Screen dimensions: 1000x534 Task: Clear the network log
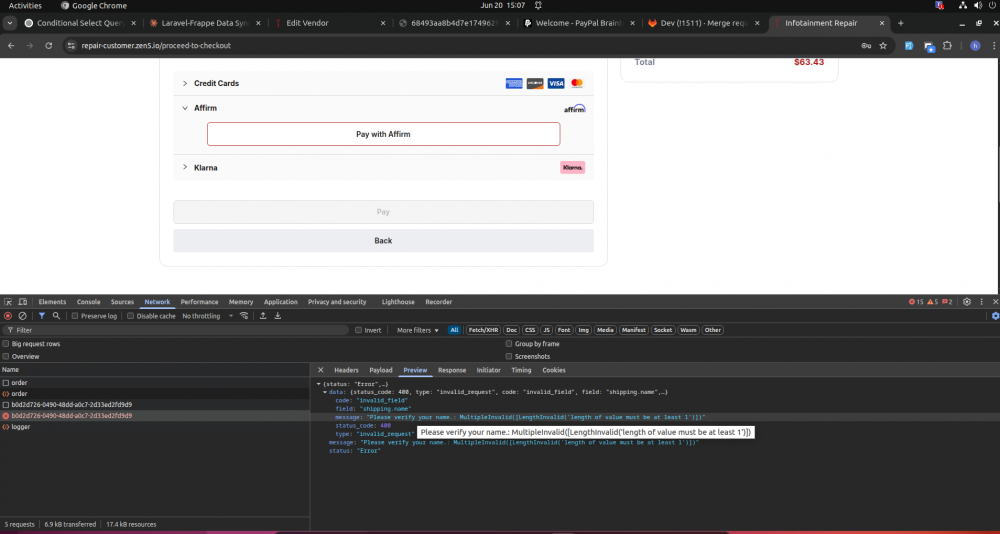[22, 316]
